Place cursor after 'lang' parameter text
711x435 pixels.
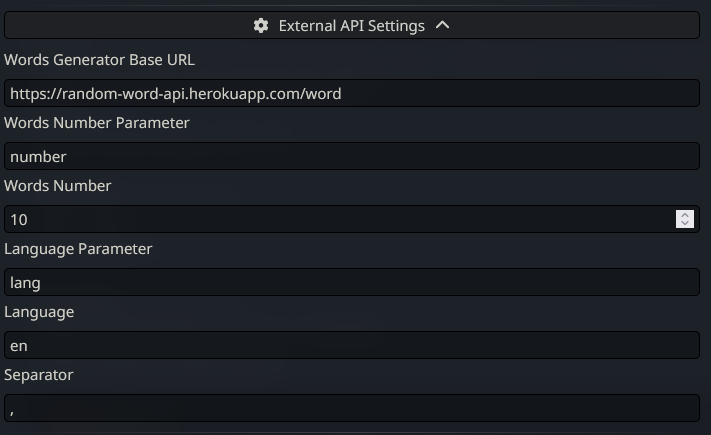tap(42, 283)
